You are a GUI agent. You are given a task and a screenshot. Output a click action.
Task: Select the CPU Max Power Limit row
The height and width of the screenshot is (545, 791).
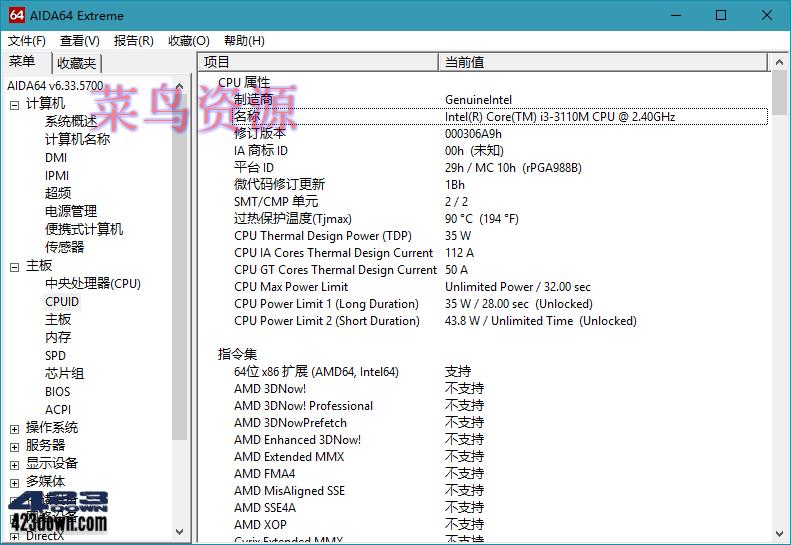(x=499, y=287)
